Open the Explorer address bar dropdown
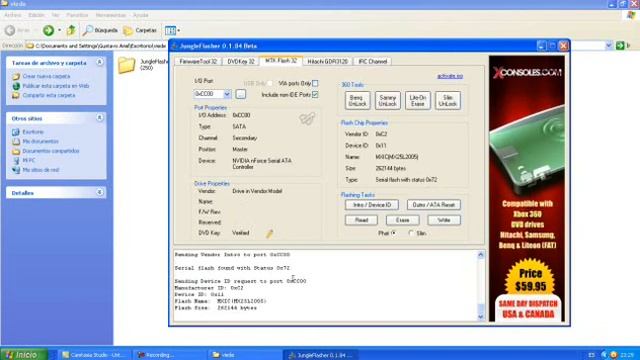 click(609, 45)
